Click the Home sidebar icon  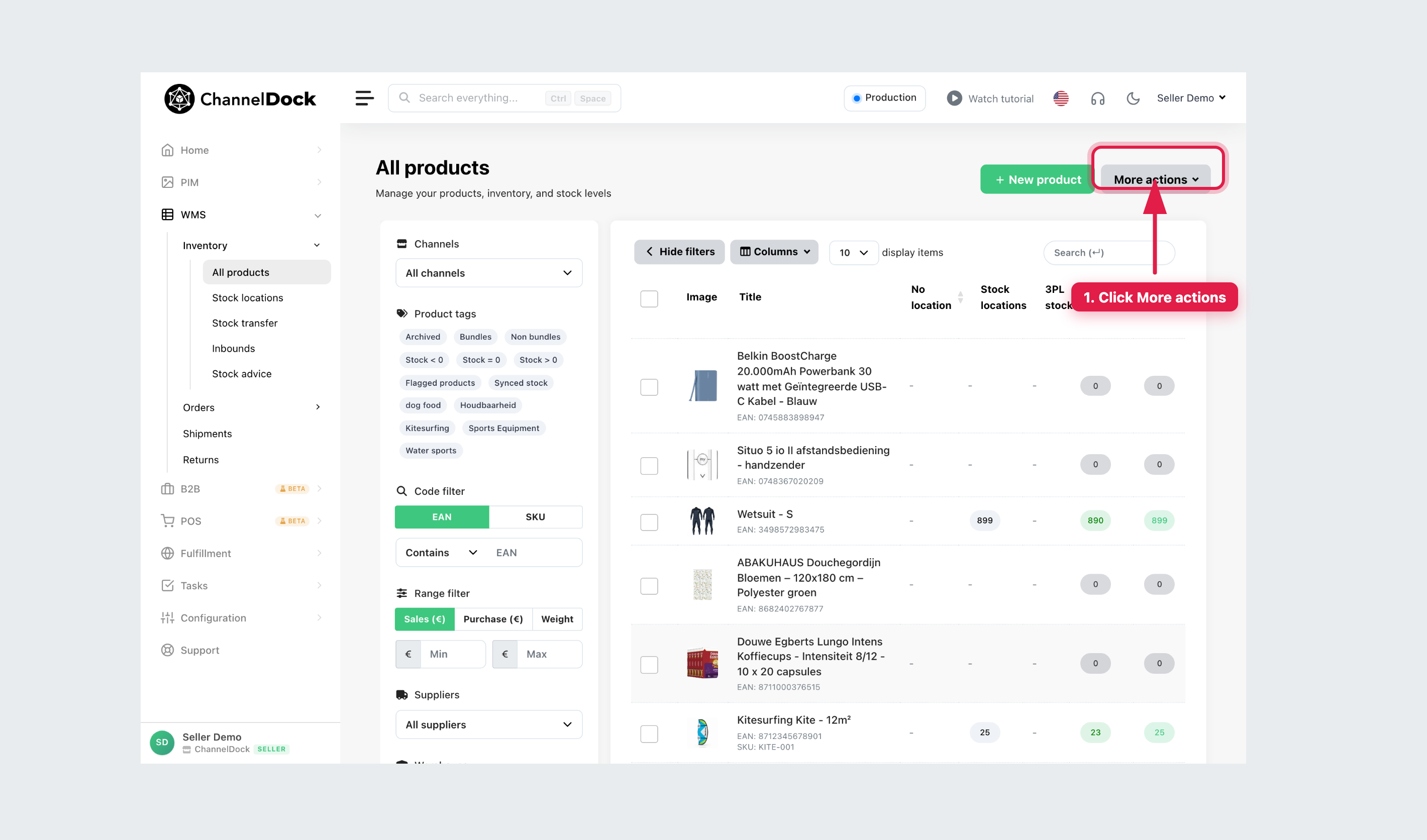[168, 150]
